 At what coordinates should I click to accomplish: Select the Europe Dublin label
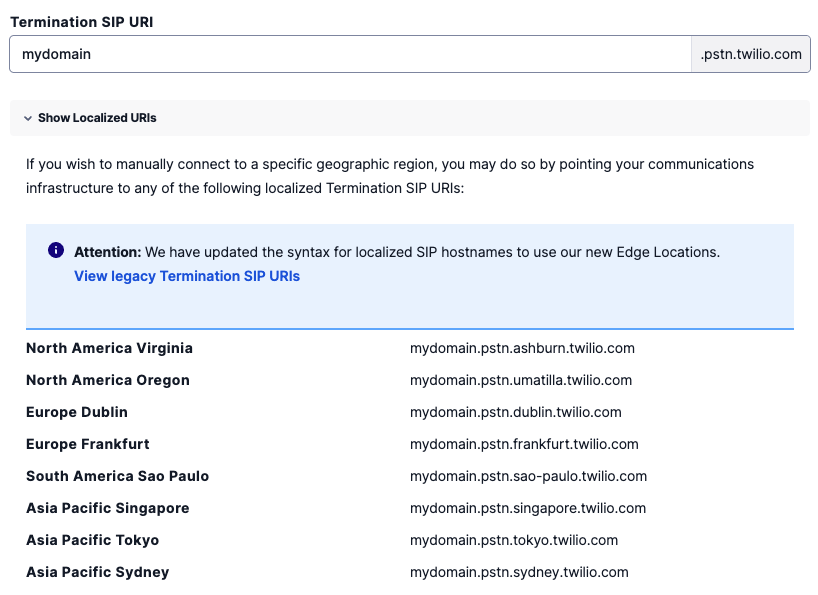pos(77,412)
